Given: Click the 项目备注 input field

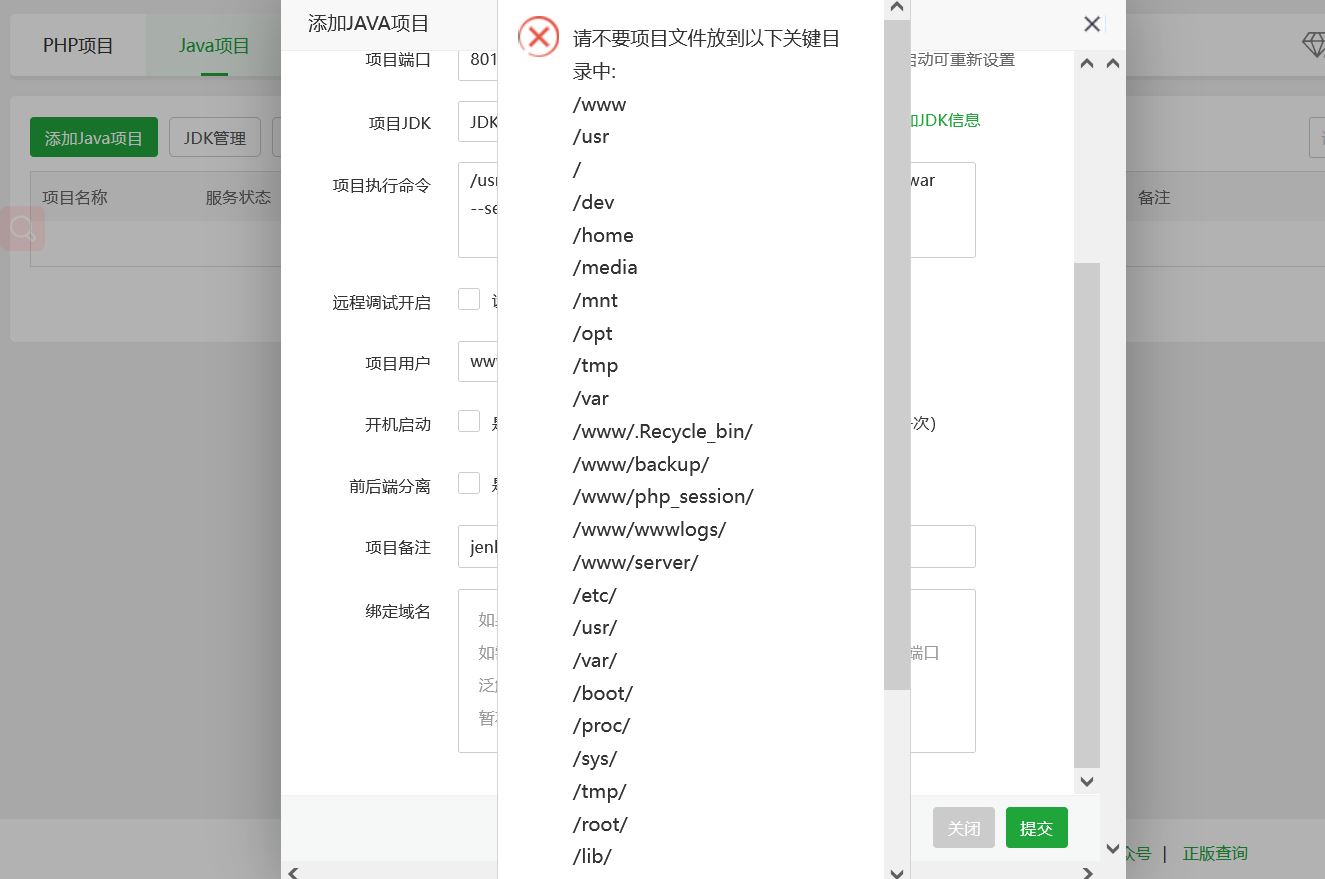Looking at the screenshot, I should point(716,547).
